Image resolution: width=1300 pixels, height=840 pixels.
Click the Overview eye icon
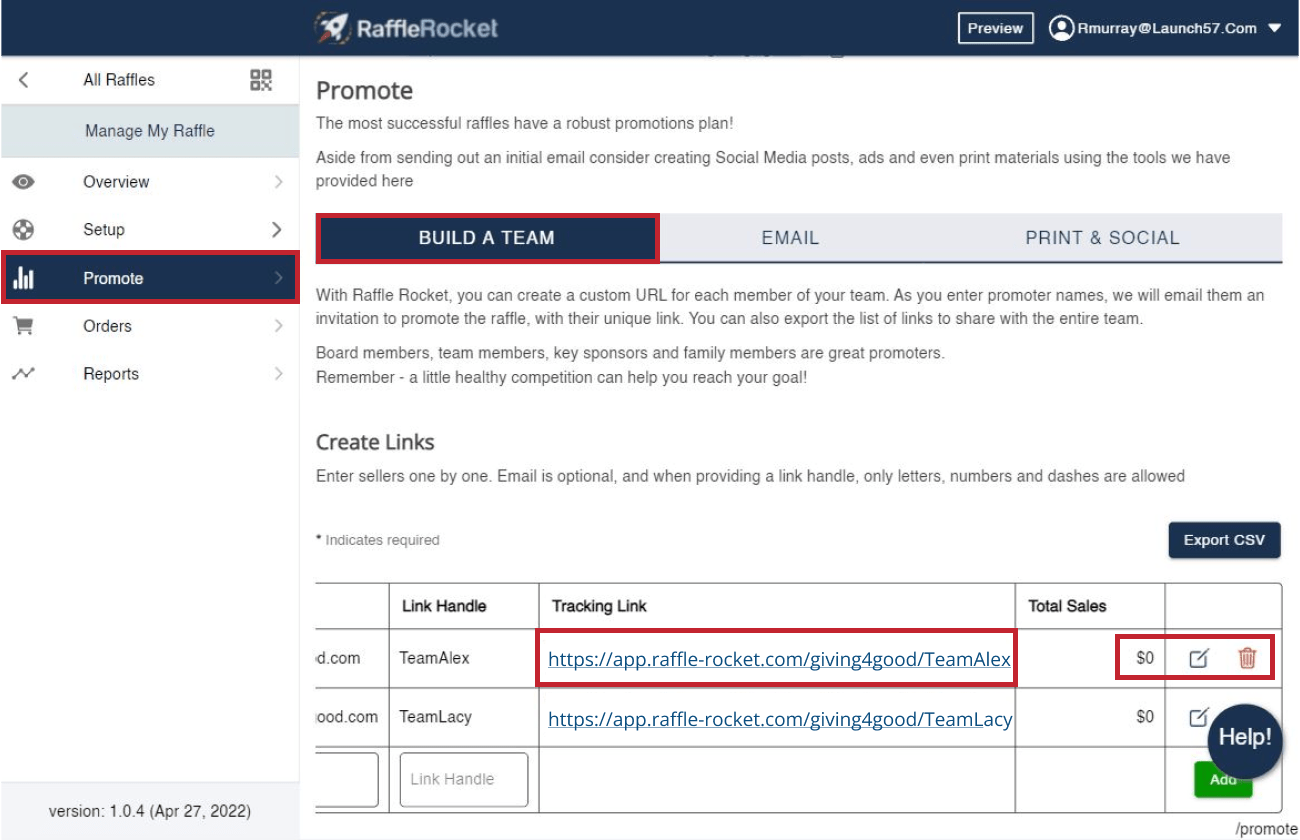[23, 182]
